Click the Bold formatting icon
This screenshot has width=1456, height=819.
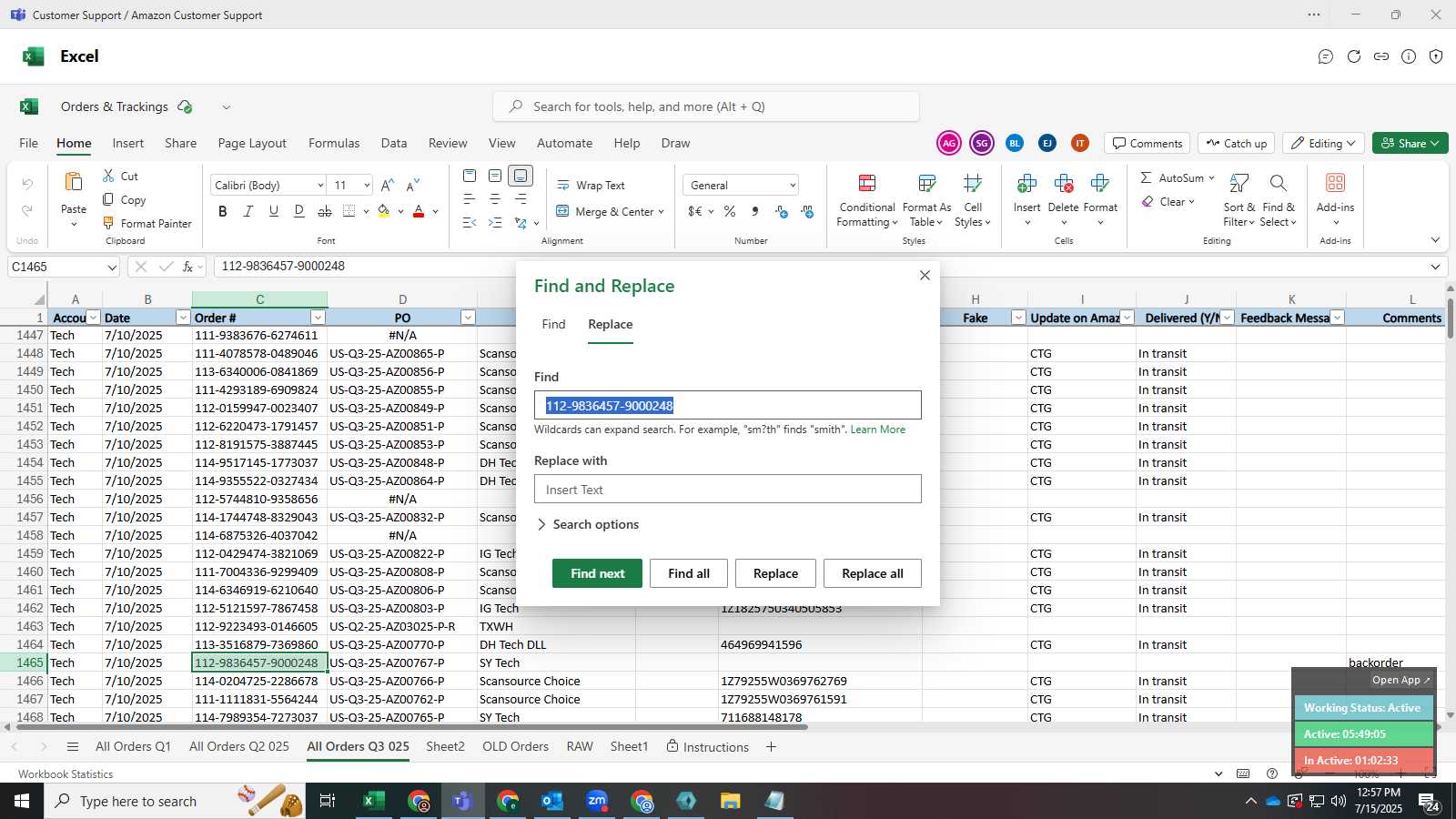[x=223, y=211]
